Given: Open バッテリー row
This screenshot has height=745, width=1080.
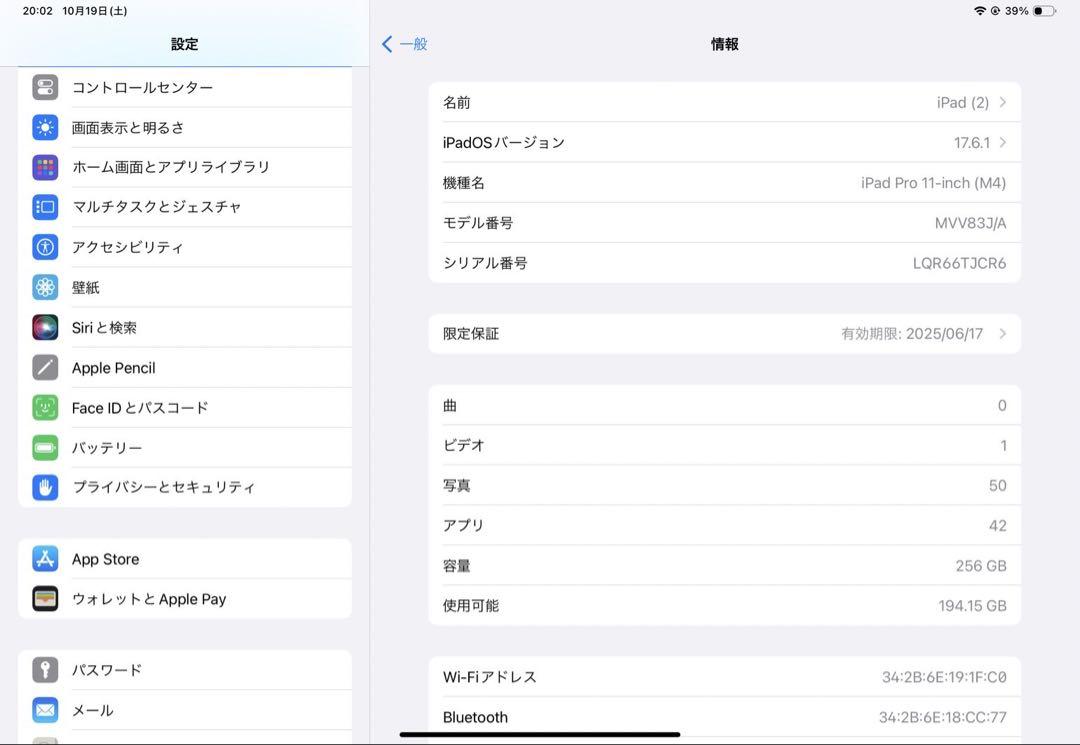Looking at the screenshot, I should [185, 448].
